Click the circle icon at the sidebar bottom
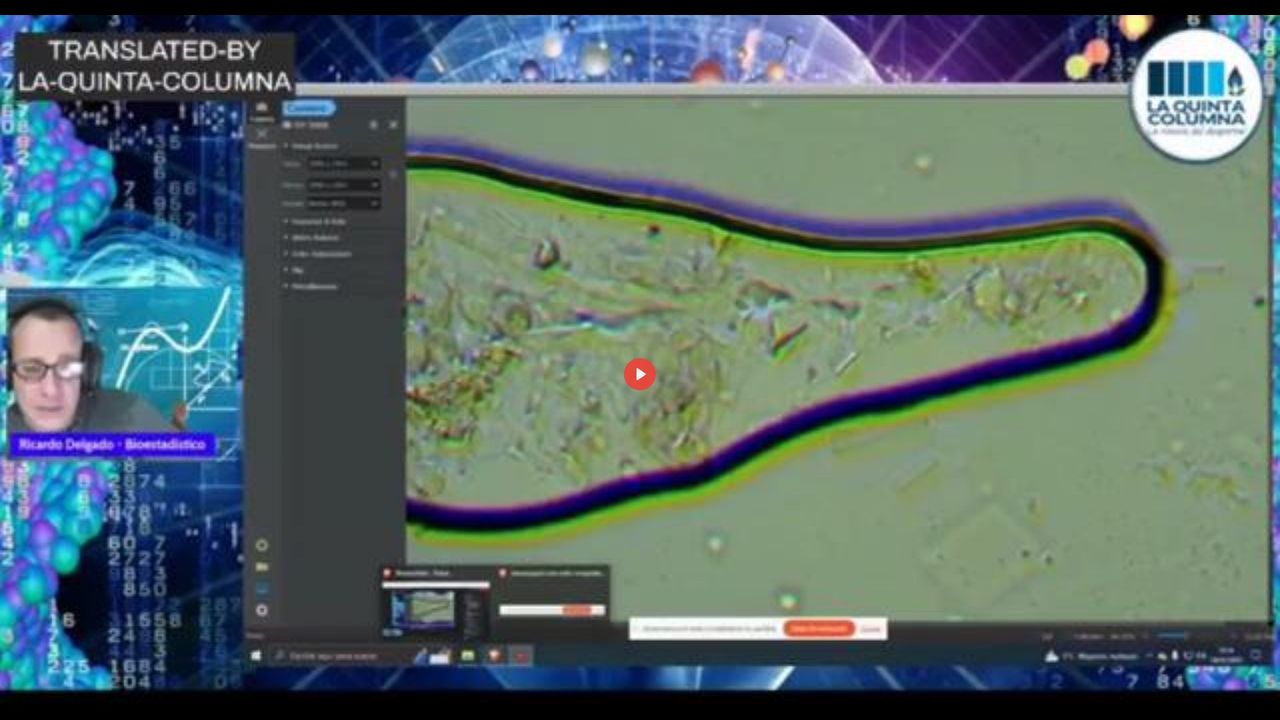The image size is (1280, 720). (262, 545)
